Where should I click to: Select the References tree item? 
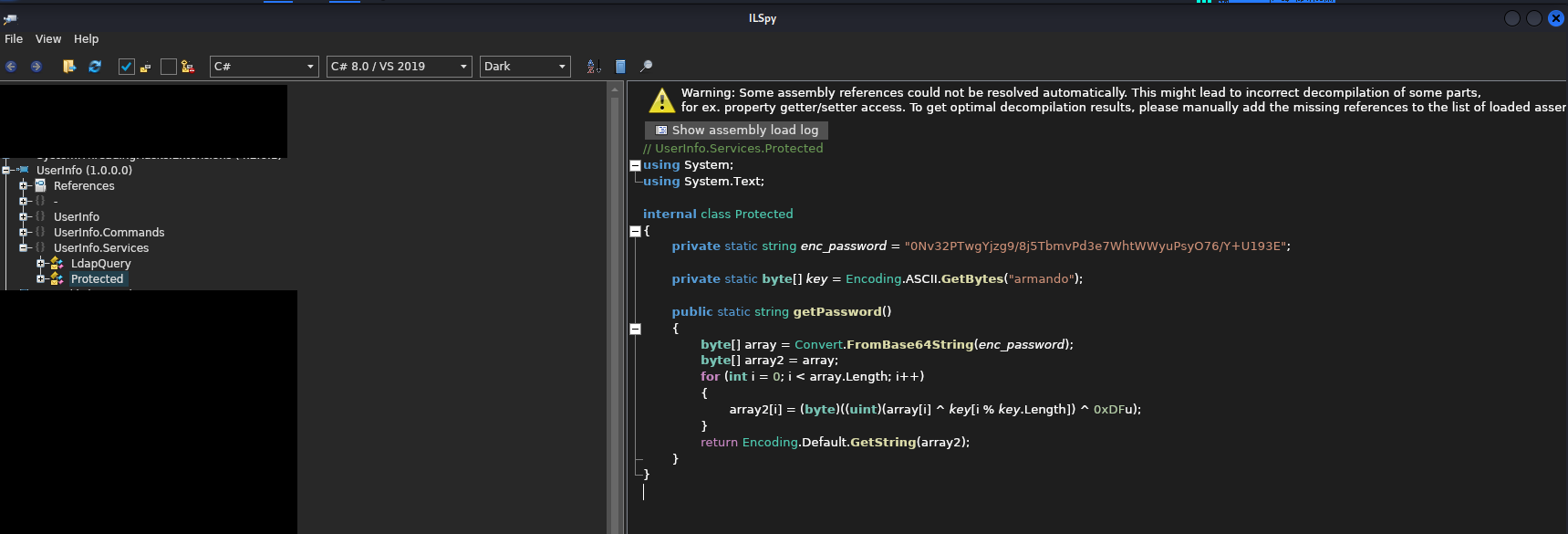[x=84, y=186]
